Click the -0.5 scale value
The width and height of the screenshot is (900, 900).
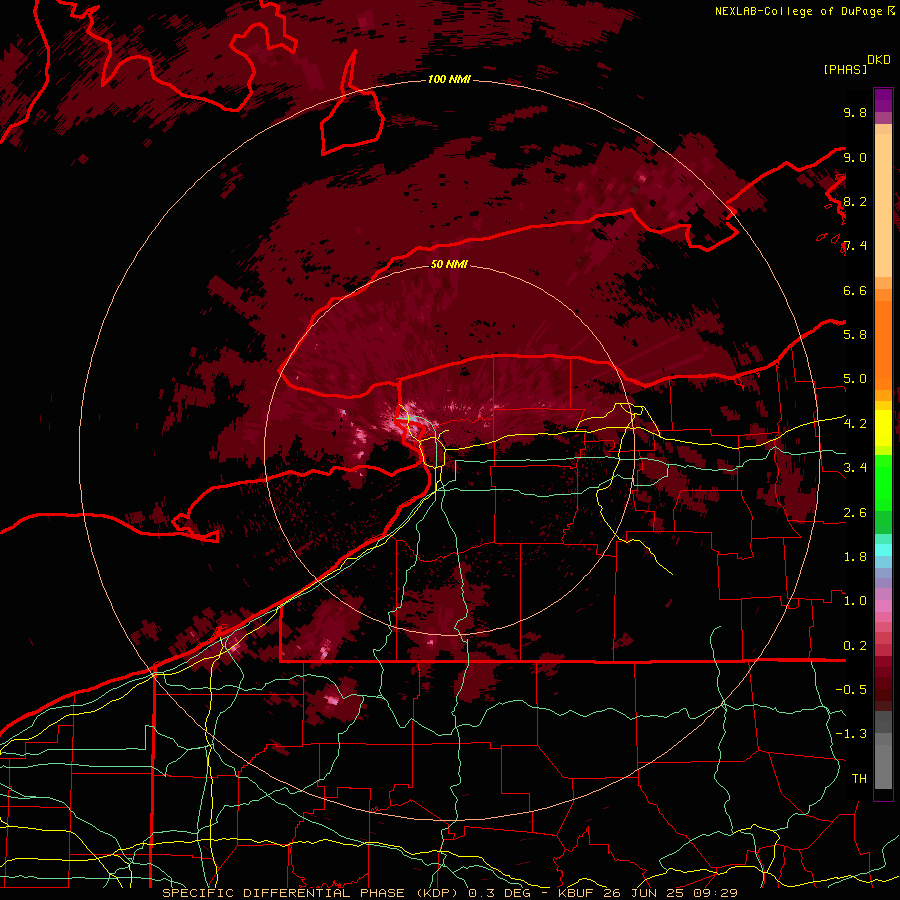tap(851, 690)
